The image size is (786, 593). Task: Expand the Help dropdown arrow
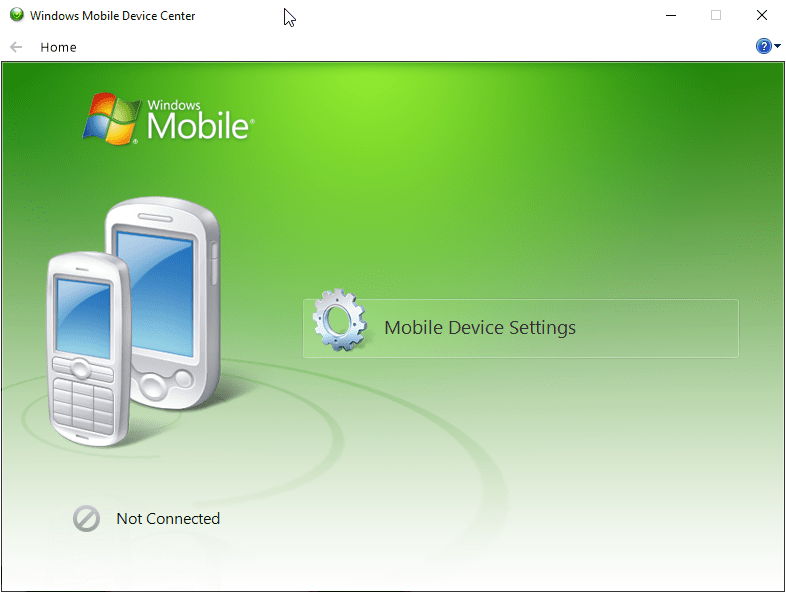pyautogui.click(x=777, y=46)
